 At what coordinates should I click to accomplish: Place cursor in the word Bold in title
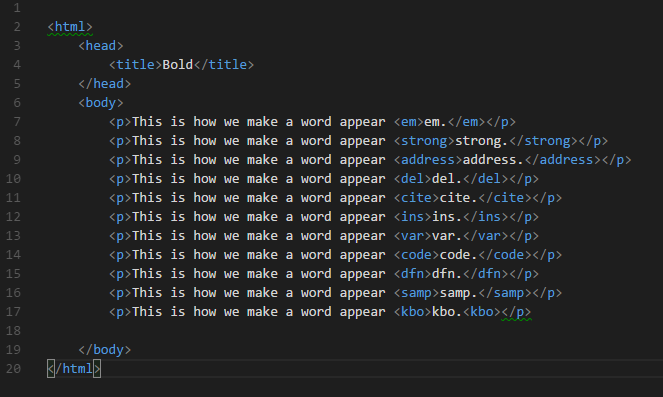pyautogui.click(x=178, y=65)
